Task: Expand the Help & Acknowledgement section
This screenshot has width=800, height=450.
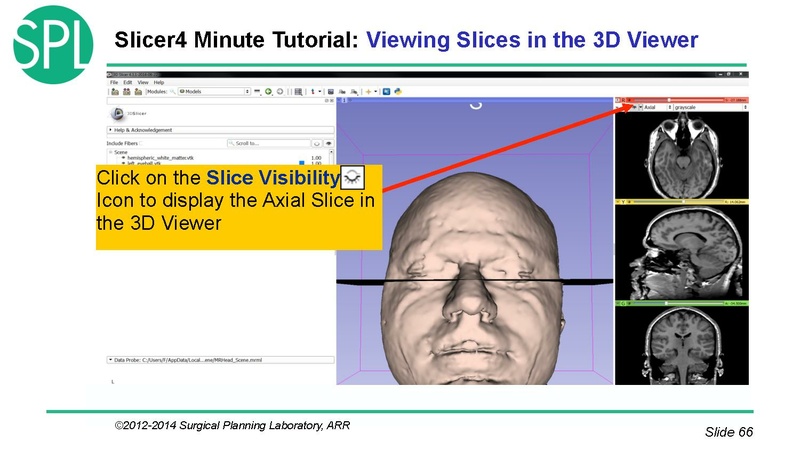Action: [x=220, y=130]
